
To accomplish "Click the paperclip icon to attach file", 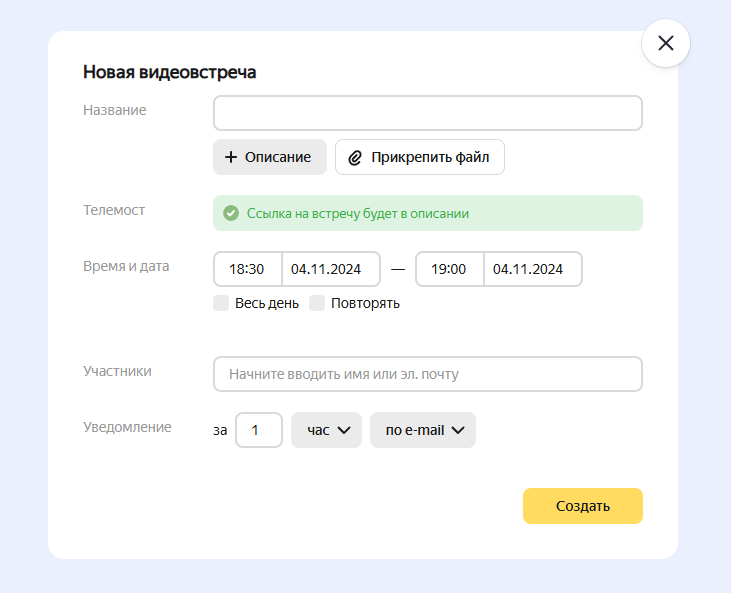I will click(x=355, y=158).
